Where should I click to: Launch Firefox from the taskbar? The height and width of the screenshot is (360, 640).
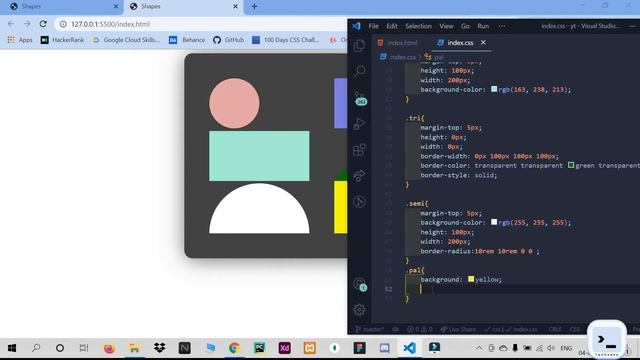[109, 348]
